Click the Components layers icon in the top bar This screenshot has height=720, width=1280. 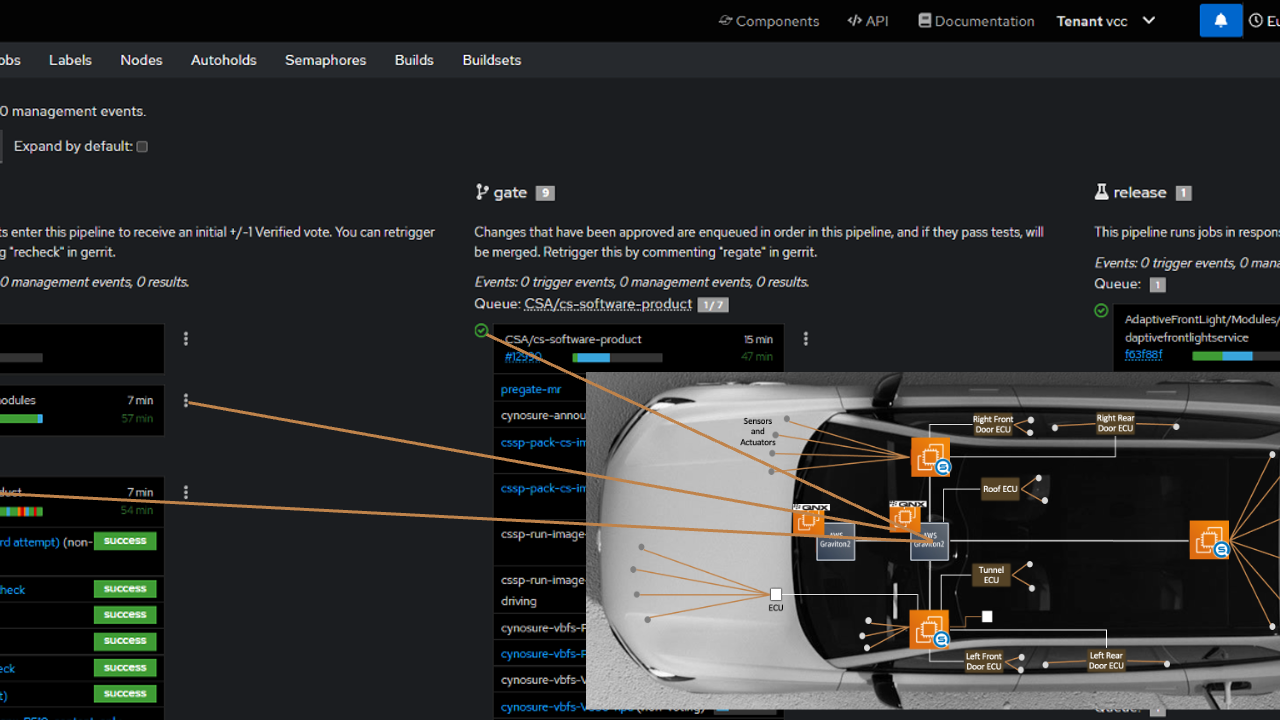coord(726,20)
